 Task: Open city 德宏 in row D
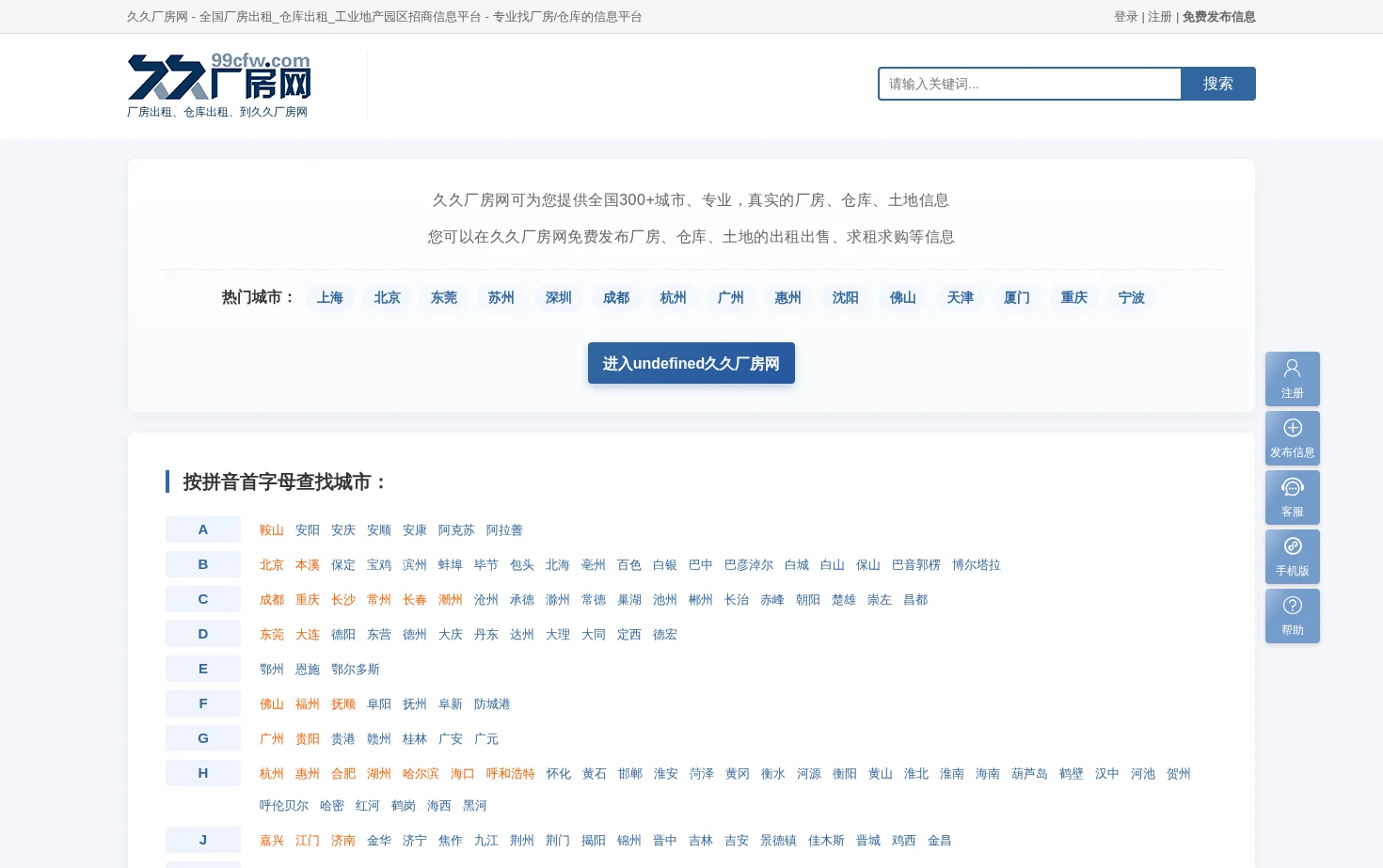(x=665, y=635)
